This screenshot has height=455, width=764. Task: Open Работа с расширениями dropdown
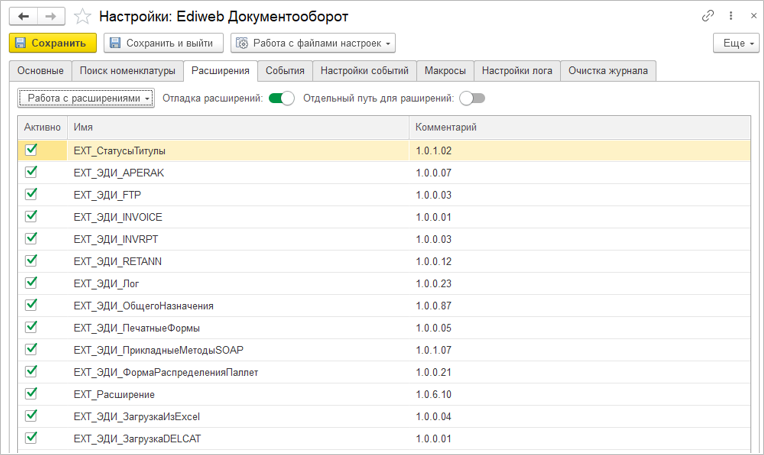click(x=86, y=98)
